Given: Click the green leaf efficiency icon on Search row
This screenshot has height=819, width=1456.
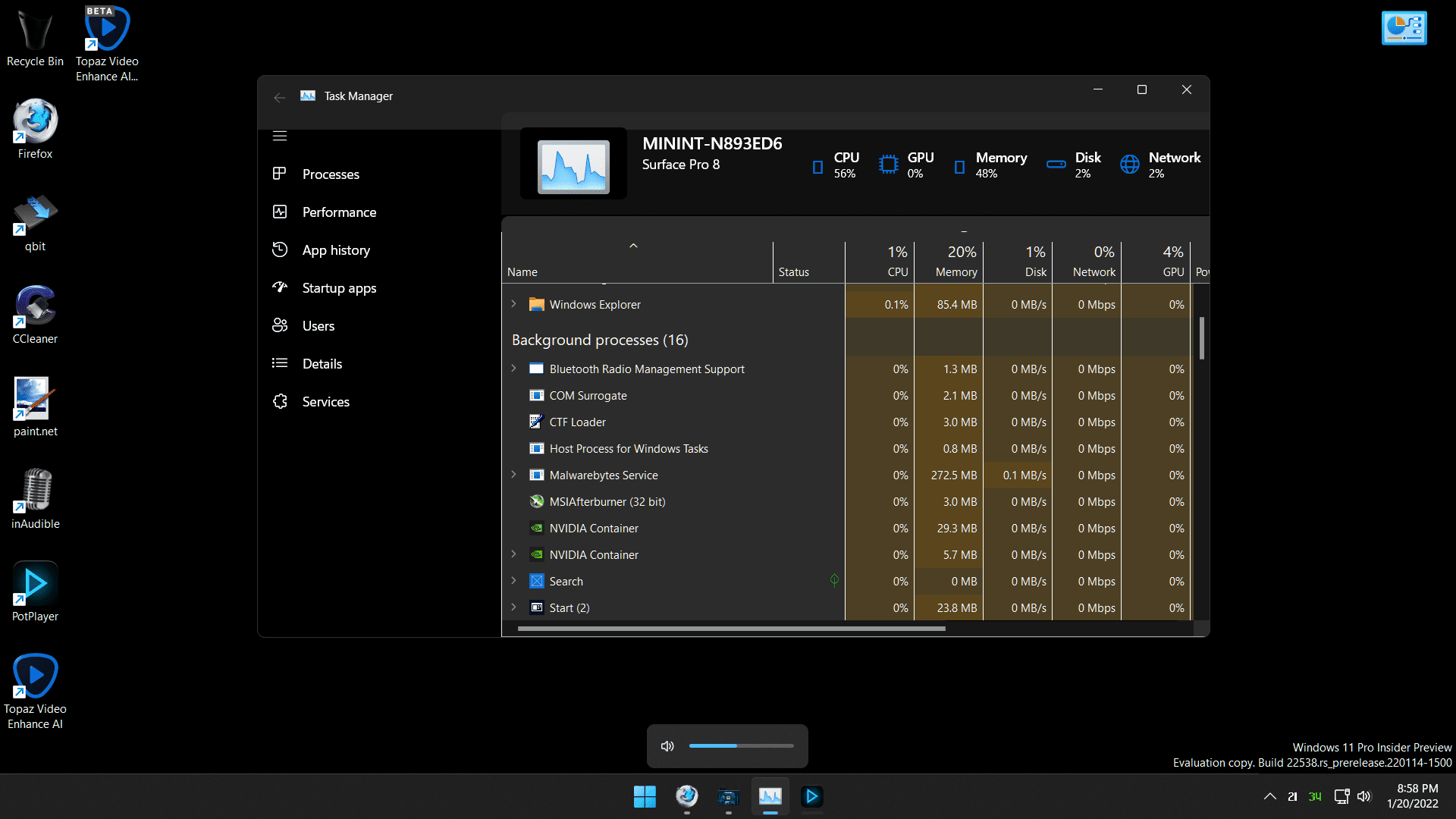Looking at the screenshot, I should pyautogui.click(x=834, y=580).
